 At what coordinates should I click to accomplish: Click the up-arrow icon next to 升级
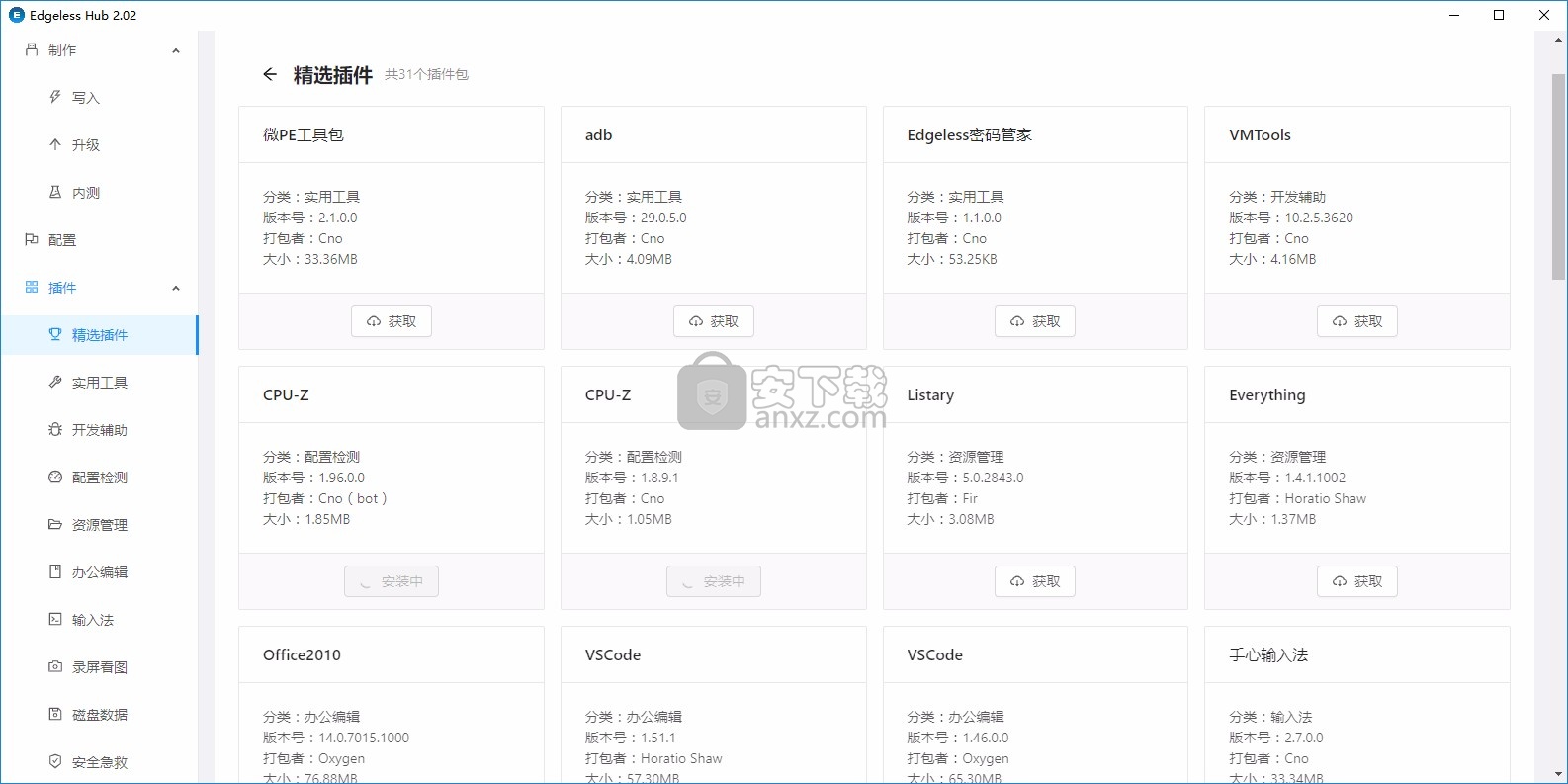tap(55, 144)
